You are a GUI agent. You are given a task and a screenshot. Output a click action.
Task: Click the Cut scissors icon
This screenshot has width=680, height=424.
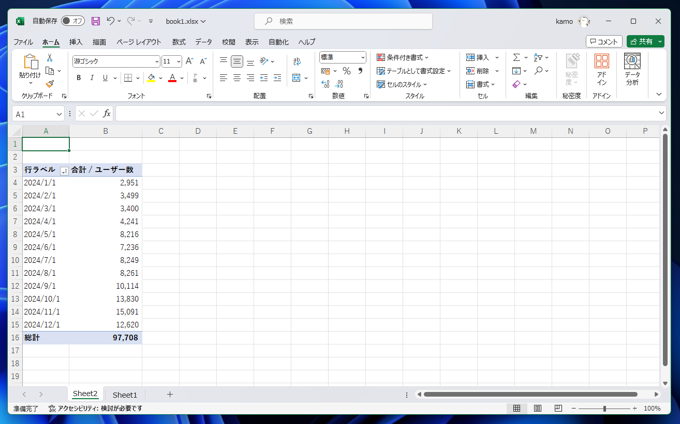[x=49, y=58]
